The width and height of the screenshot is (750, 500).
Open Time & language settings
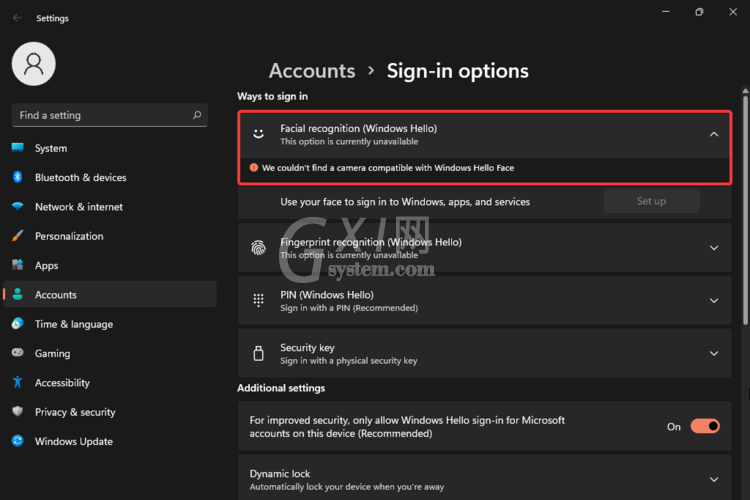pyautogui.click(x=110, y=324)
